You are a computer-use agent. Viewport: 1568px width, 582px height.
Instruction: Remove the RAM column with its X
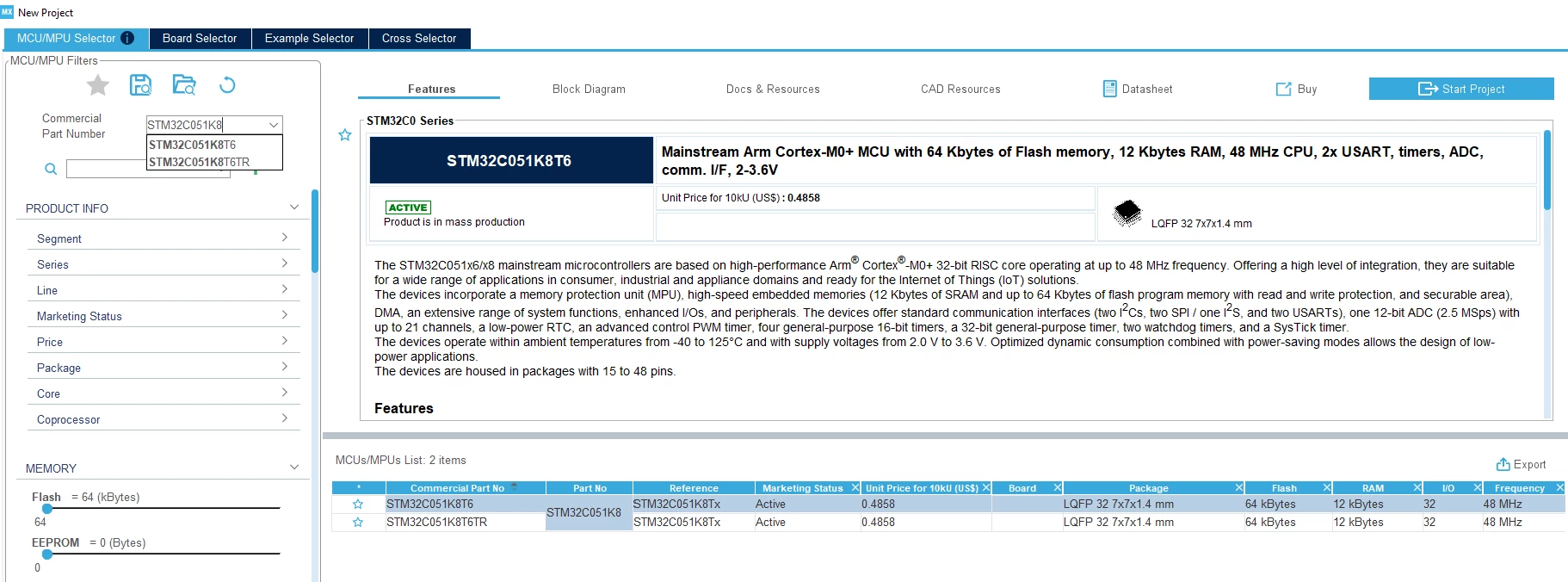coord(1417,487)
